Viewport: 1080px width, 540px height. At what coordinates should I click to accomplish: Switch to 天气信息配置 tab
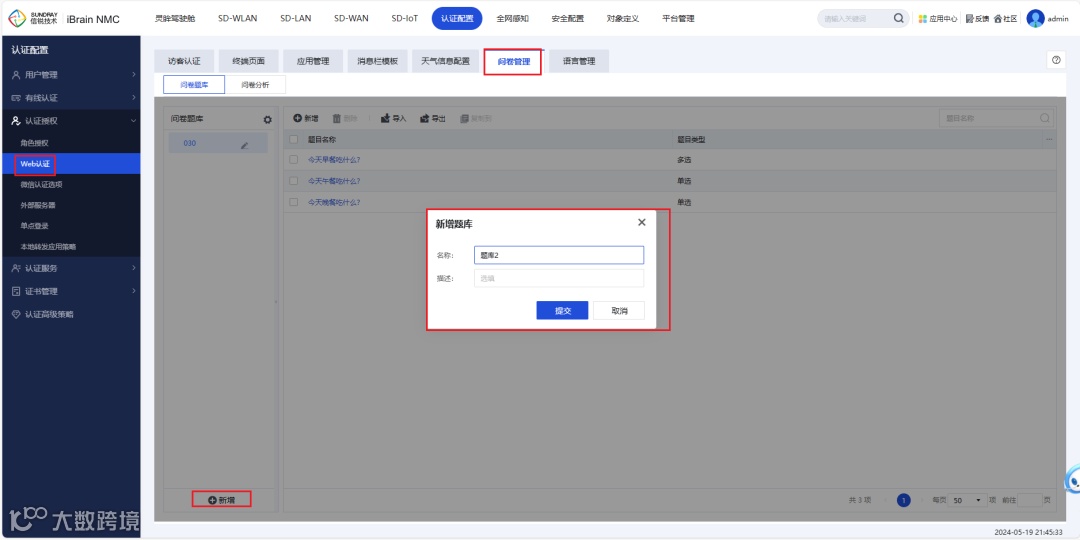coord(445,61)
